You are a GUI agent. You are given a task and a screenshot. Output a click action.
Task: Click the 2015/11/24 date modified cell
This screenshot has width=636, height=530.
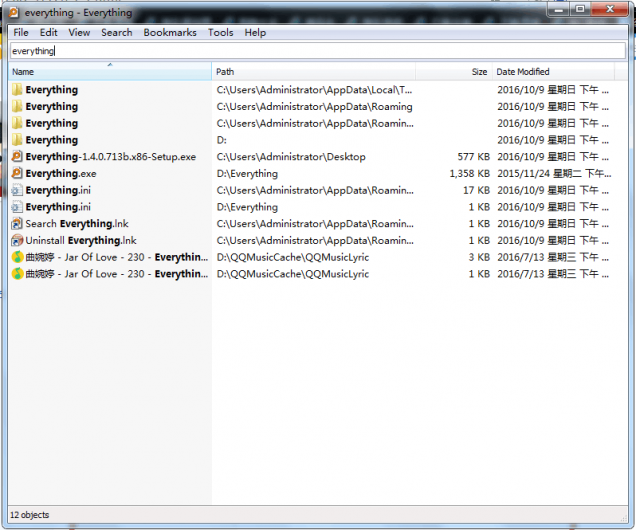pyautogui.click(x=554, y=174)
